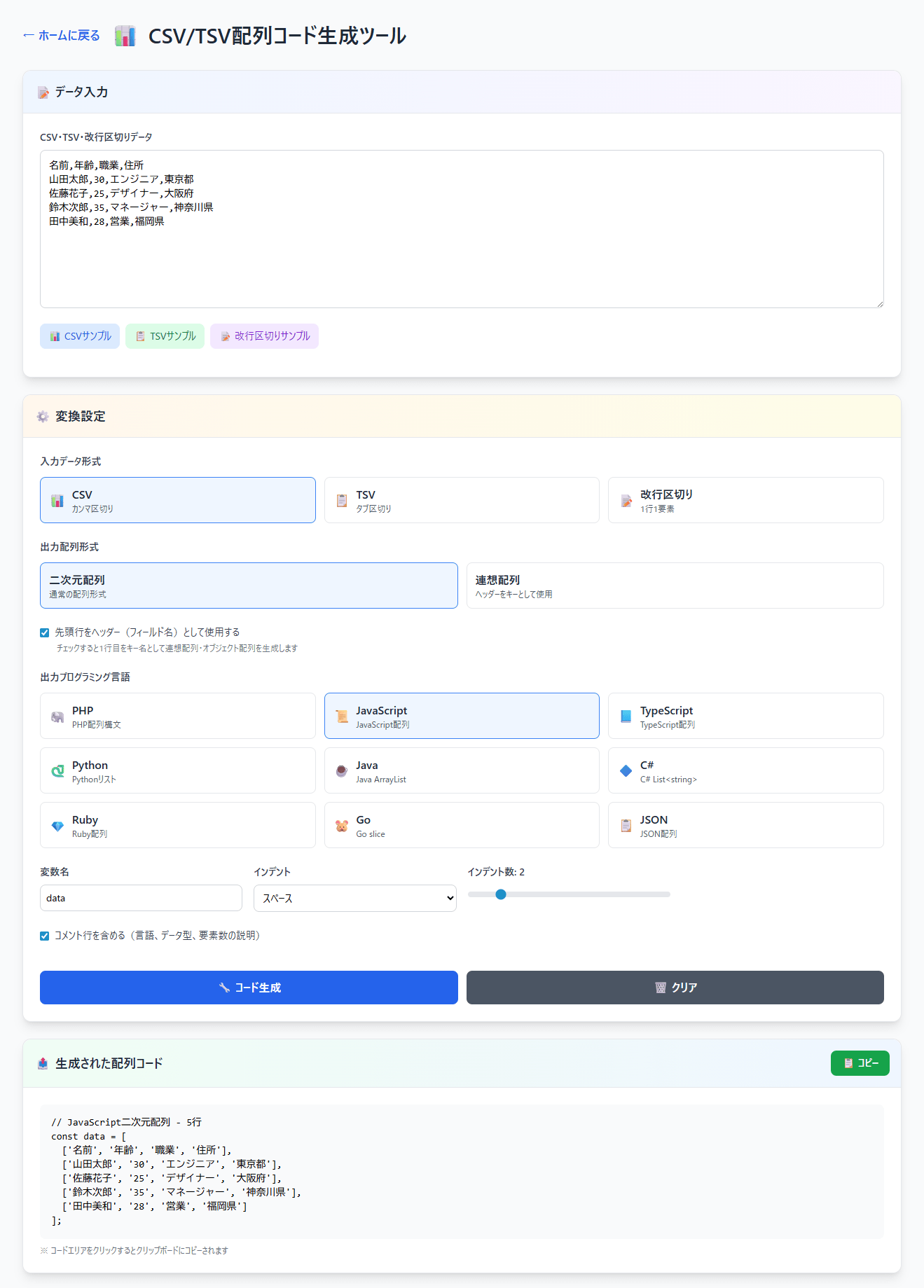
Task: Open the インデント type dropdown
Action: 354,898
